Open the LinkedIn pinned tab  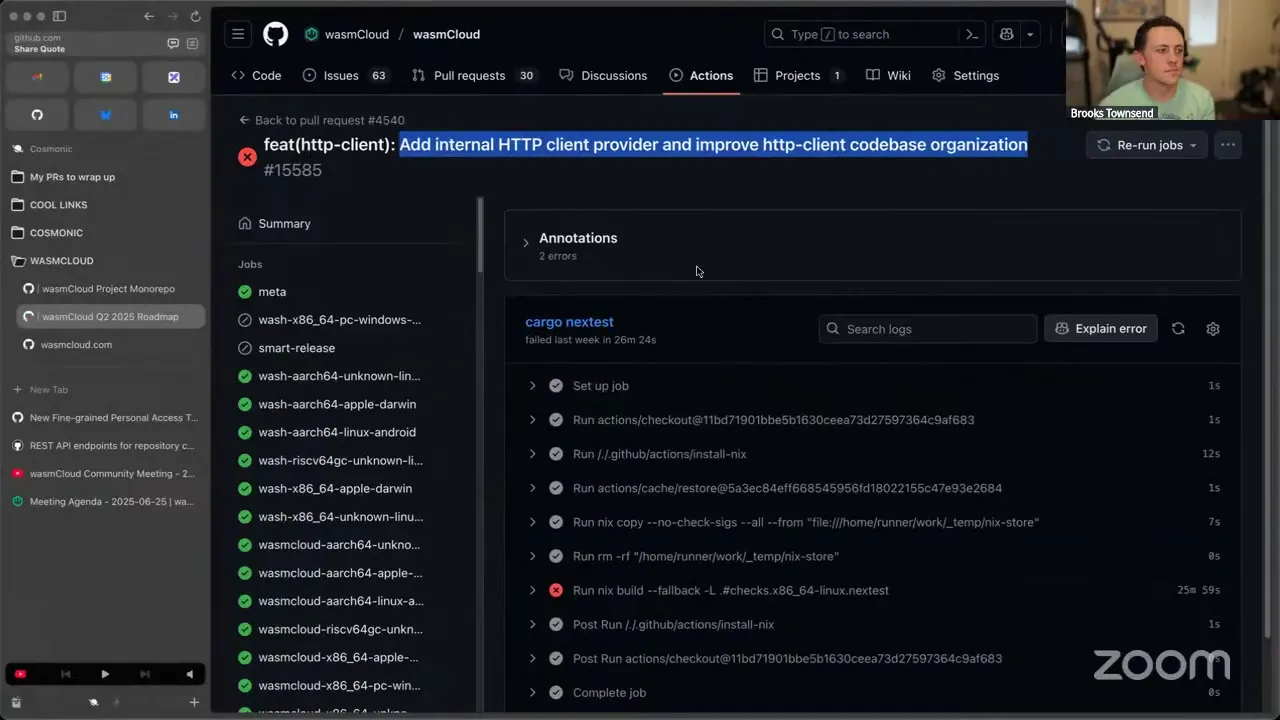[173, 115]
